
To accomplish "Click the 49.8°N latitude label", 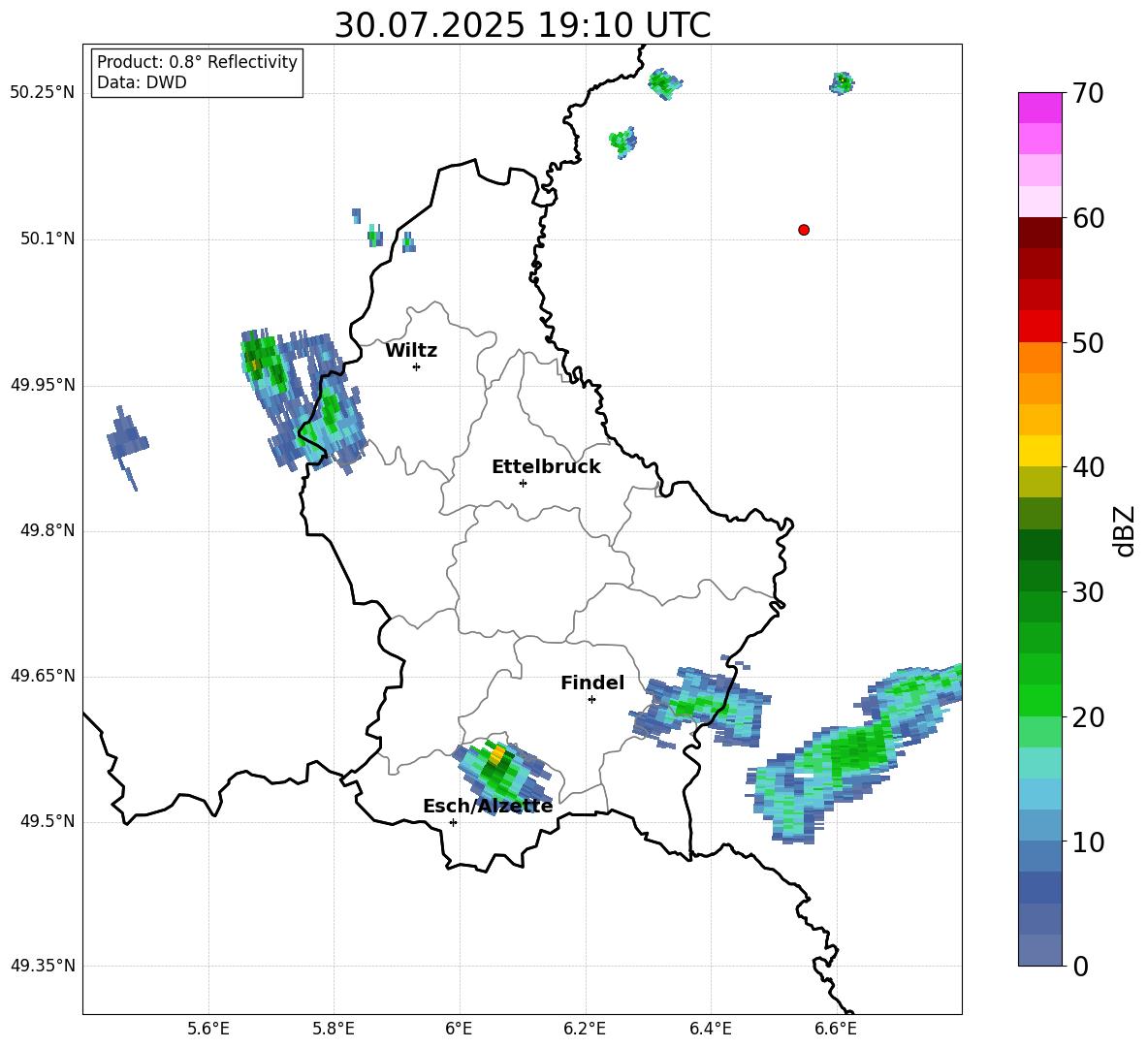I will pos(48,530).
